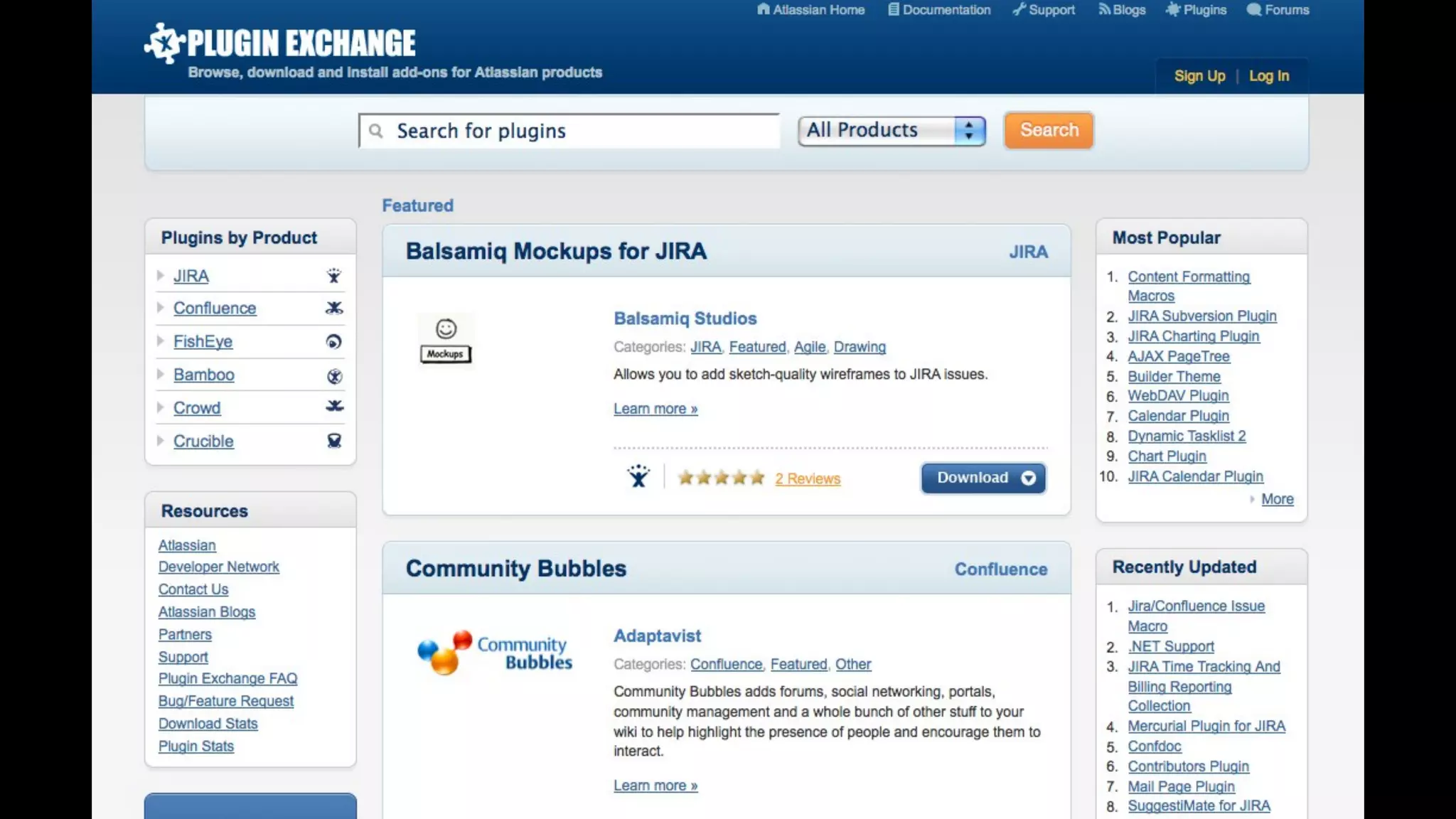Image resolution: width=1456 pixels, height=819 pixels.
Task: Expand the Confluence tree arrow
Action: tap(161, 307)
